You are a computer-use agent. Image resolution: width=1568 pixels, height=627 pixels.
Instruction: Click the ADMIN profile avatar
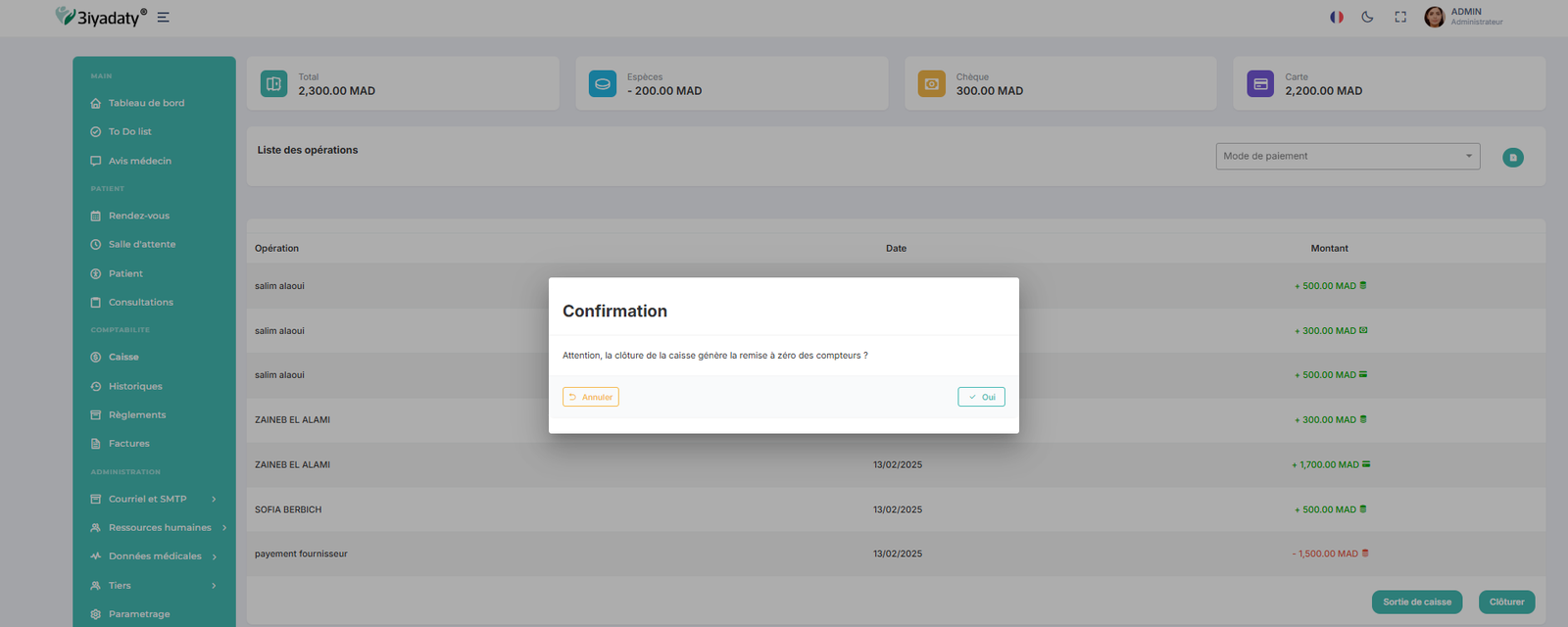(x=1434, y=17)
